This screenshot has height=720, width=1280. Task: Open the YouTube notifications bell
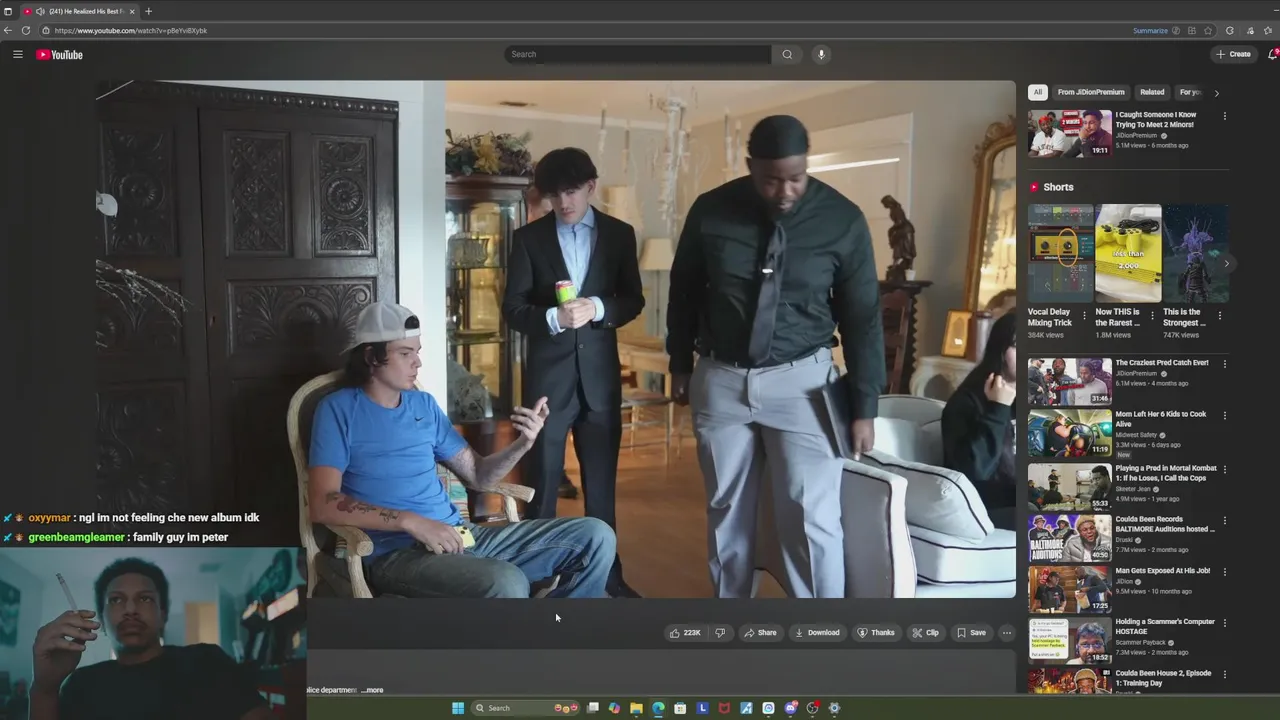[x=1272, y=54]
